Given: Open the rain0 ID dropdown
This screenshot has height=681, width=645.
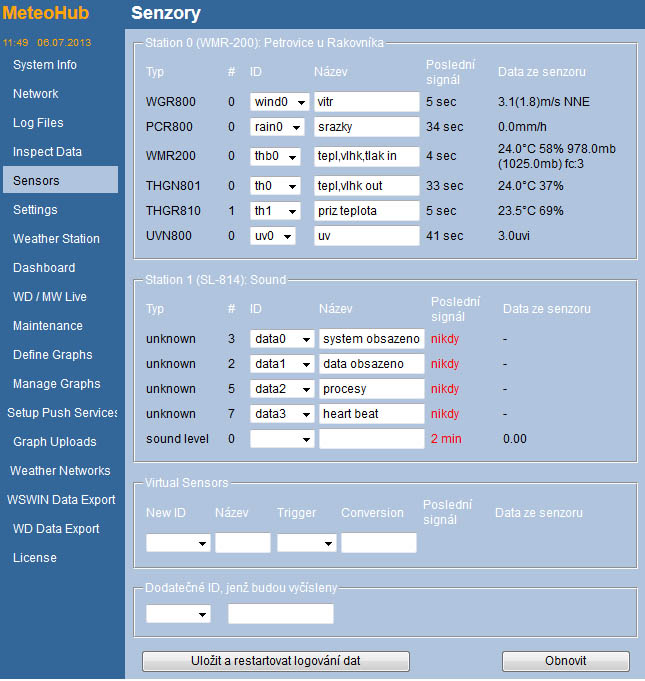Looking at the screenshot, I should 277,127.
